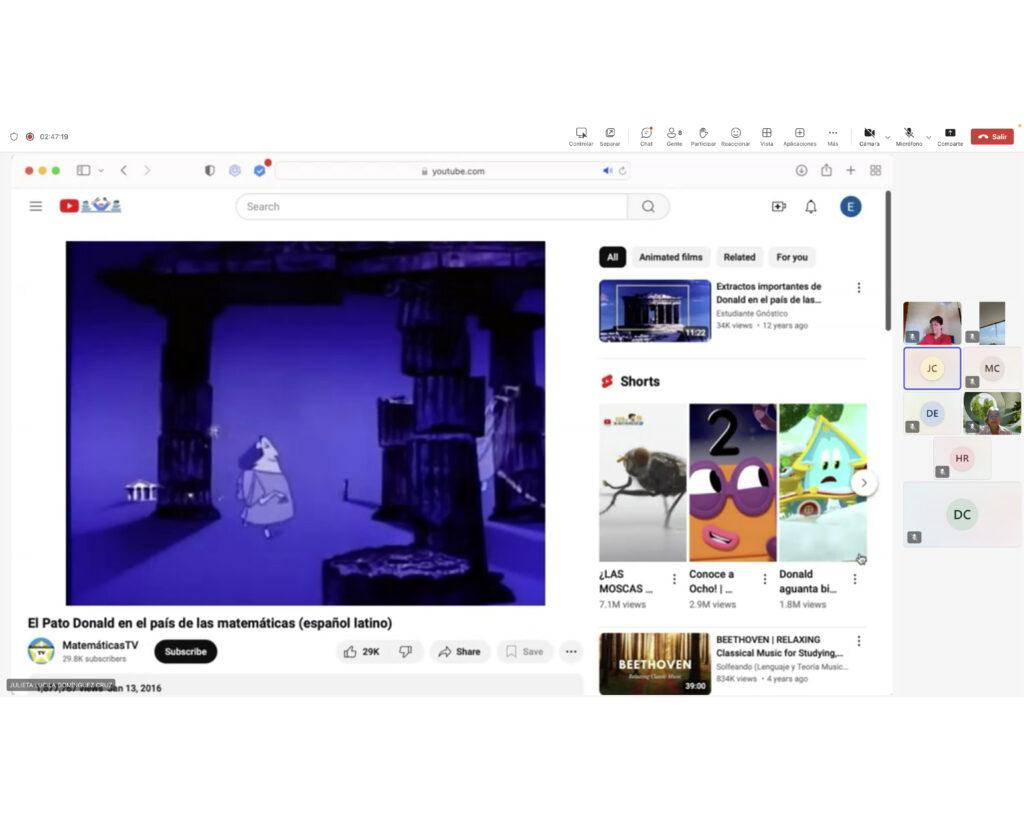Subscribe to MatemáticasTV
The width and height of the screenshot is (1024, 819).
(x=185, y=651)
